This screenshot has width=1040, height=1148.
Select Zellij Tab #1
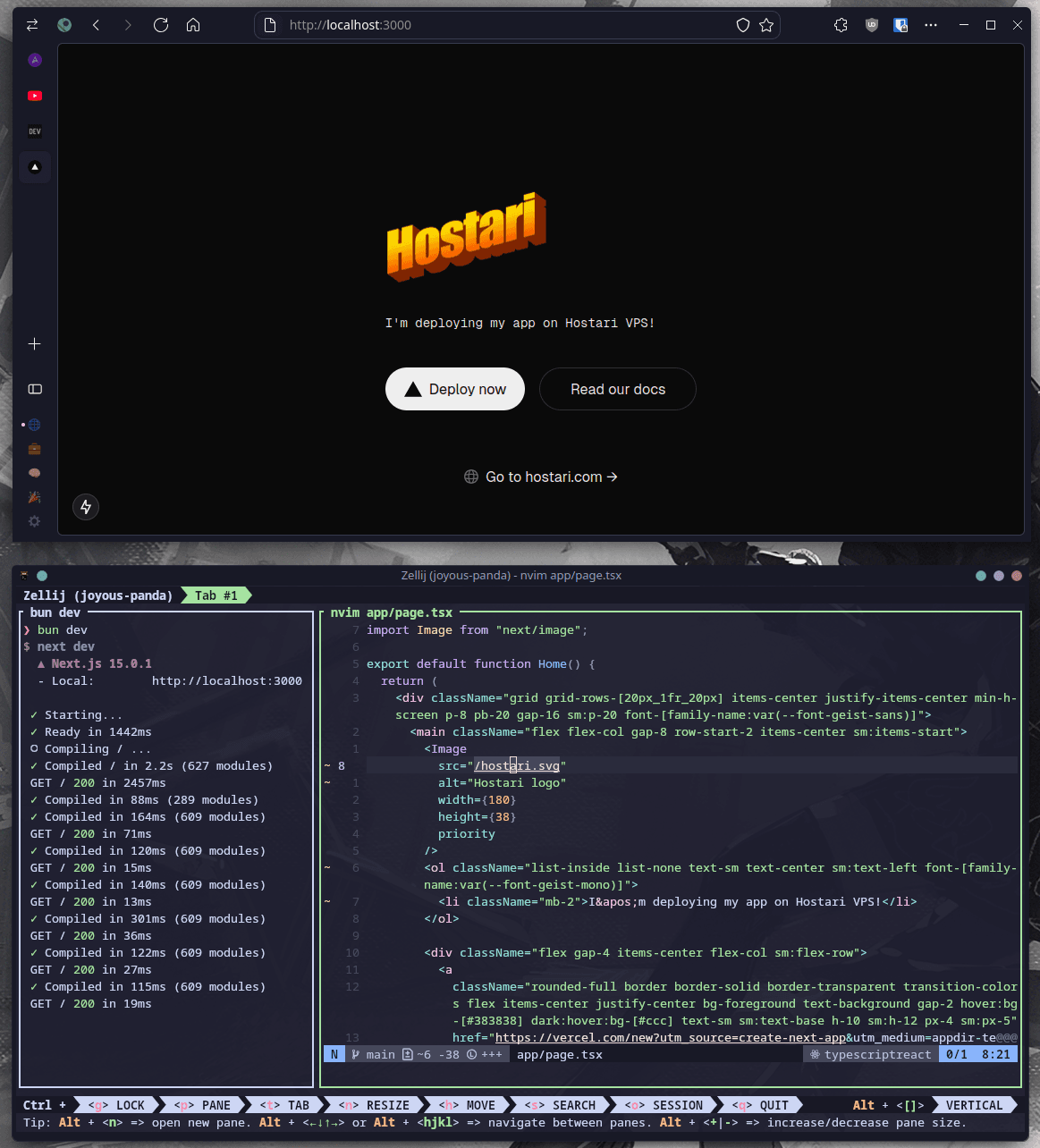coord(216,595)
